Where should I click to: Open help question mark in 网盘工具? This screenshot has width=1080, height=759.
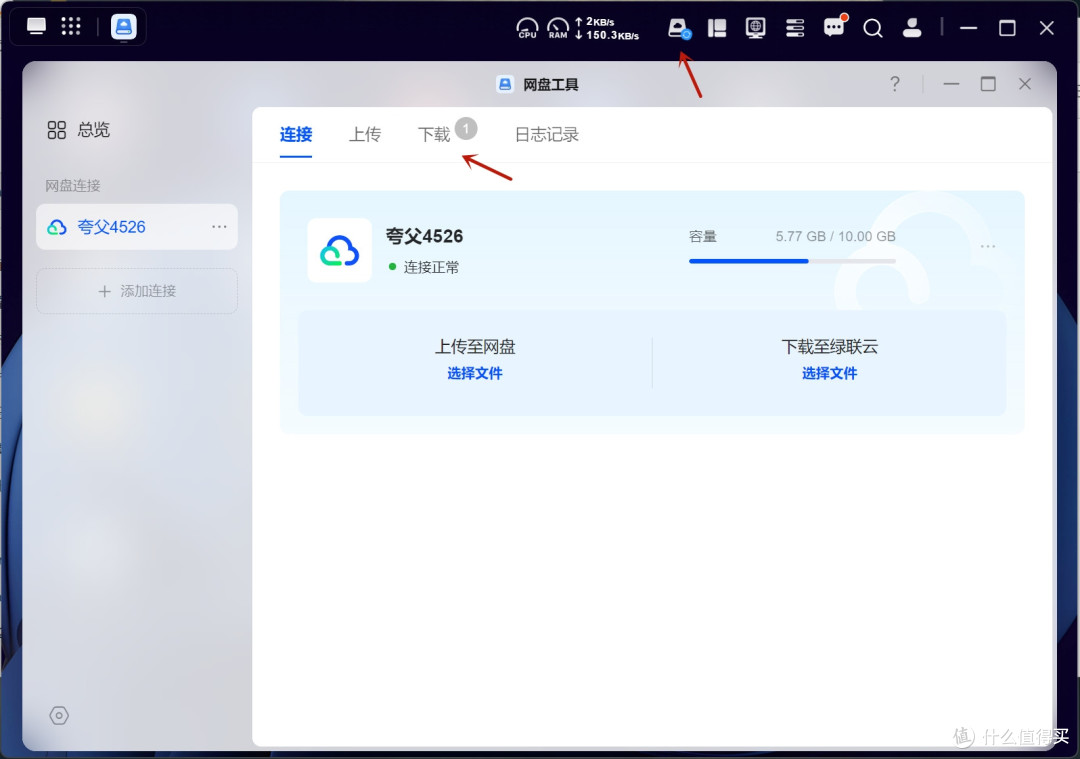click(x=895, y=84)
